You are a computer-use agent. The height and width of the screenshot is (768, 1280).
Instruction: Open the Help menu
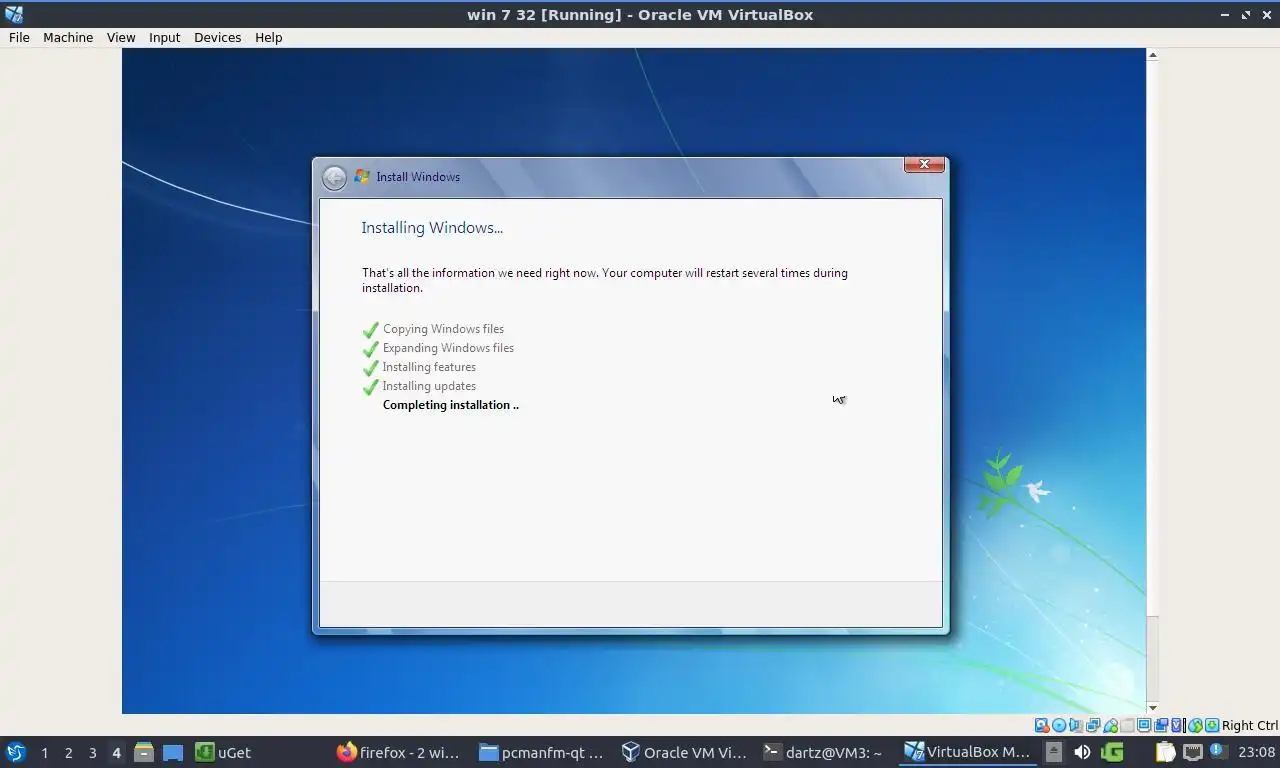point(268,37)
